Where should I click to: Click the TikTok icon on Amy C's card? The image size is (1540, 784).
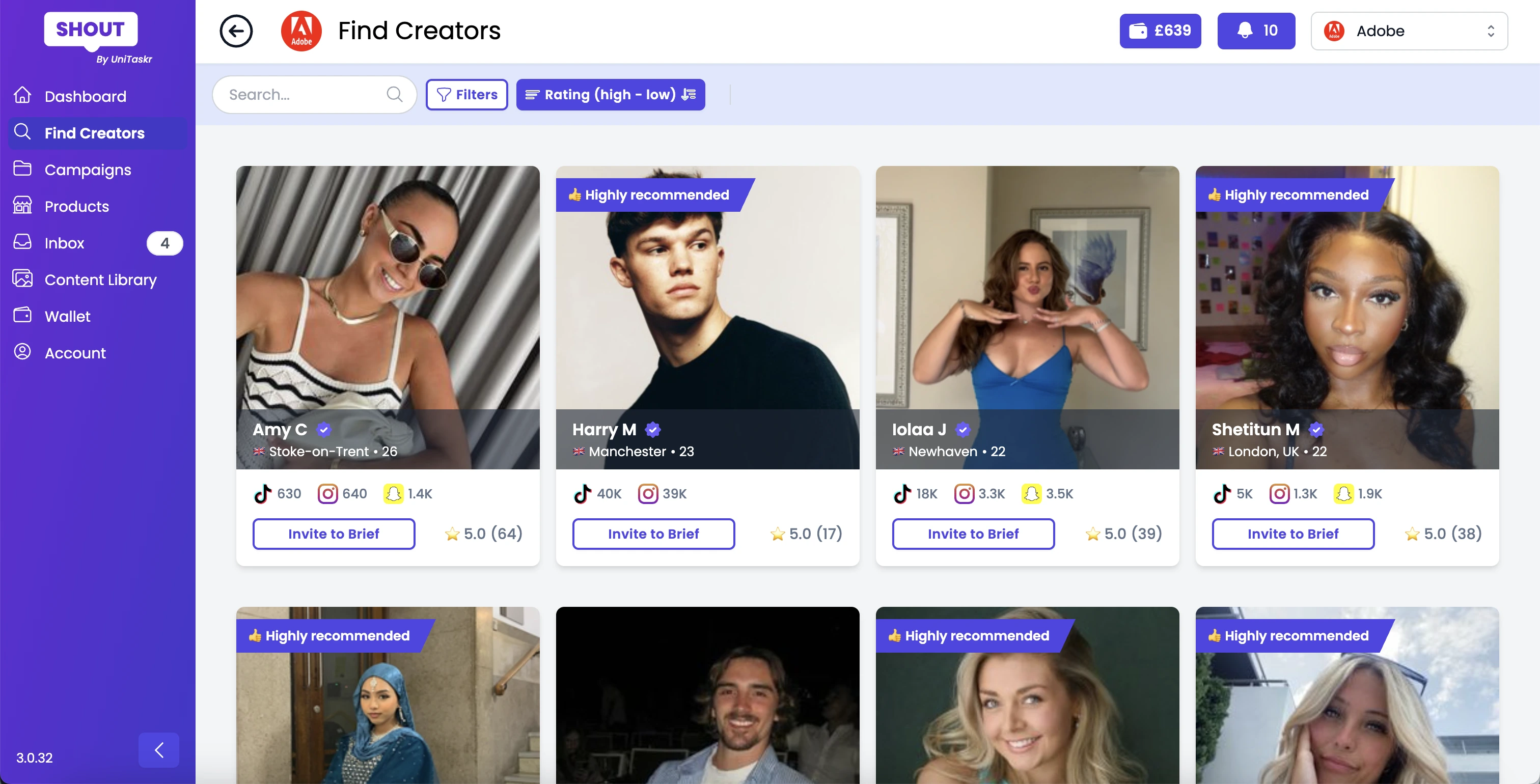(263, 493)
